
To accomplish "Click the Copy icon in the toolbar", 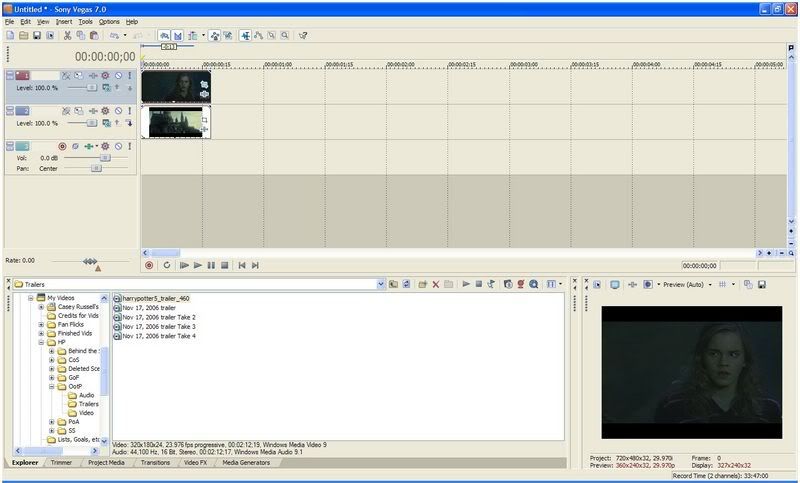I will 81,35.
